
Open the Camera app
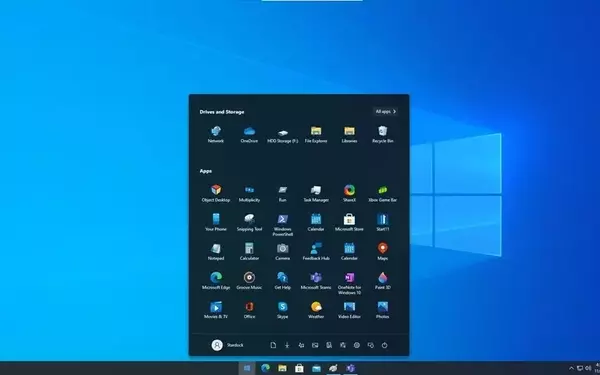click(x=282, y=251)
